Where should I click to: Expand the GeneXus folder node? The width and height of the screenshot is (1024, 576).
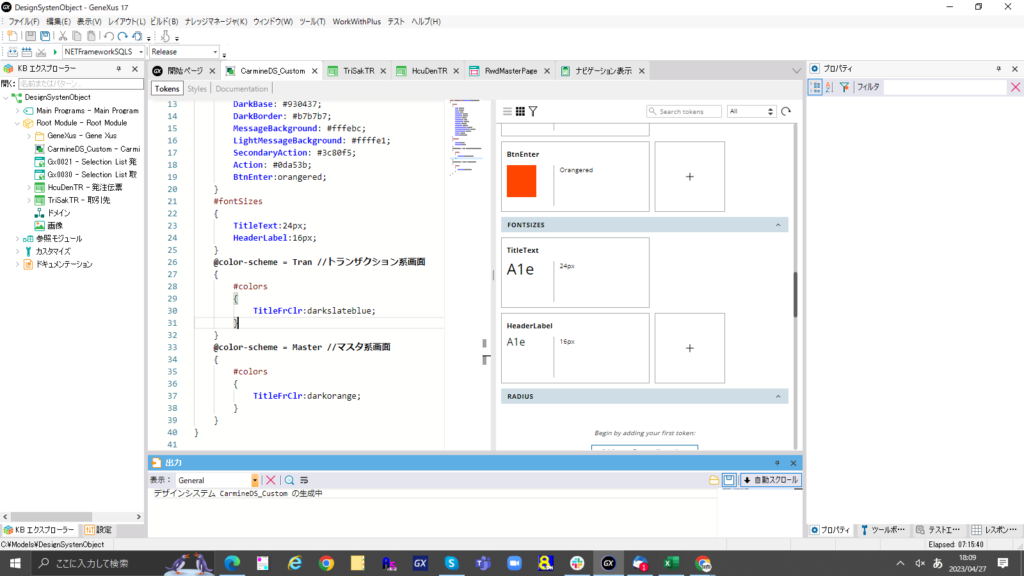point(29,136)
